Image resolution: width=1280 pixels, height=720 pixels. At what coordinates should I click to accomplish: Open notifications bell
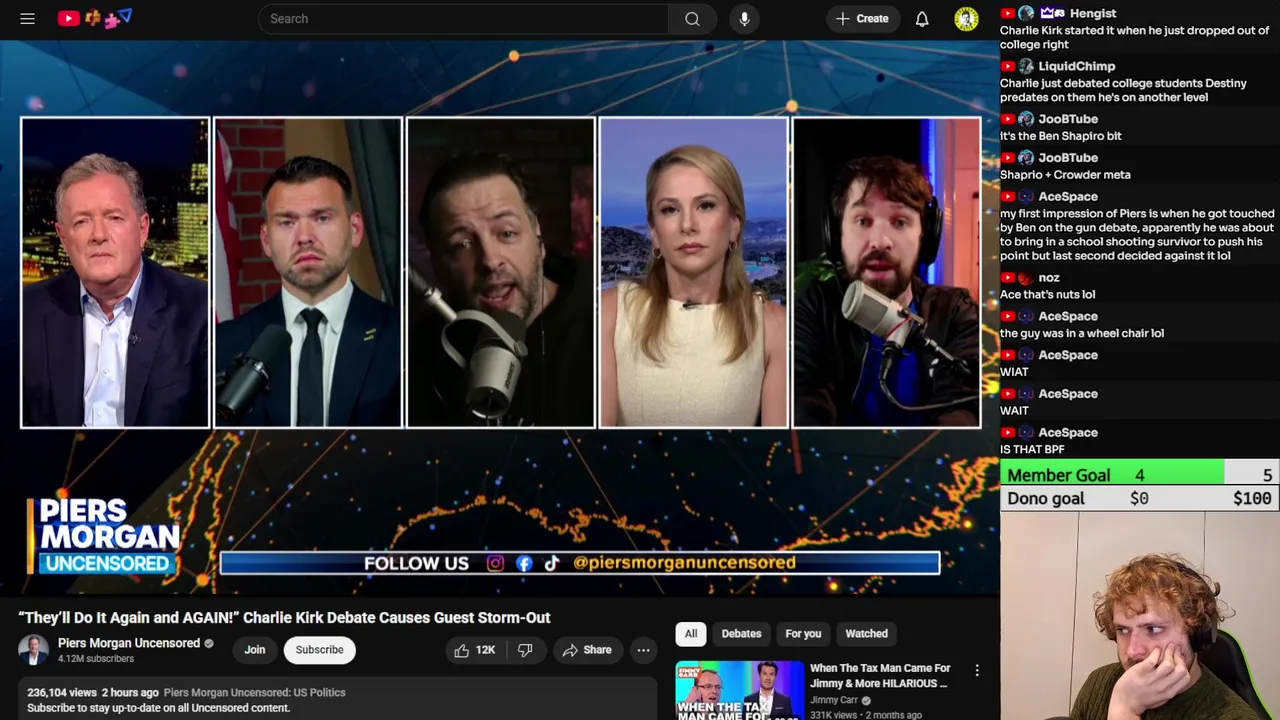click(922, 18)
